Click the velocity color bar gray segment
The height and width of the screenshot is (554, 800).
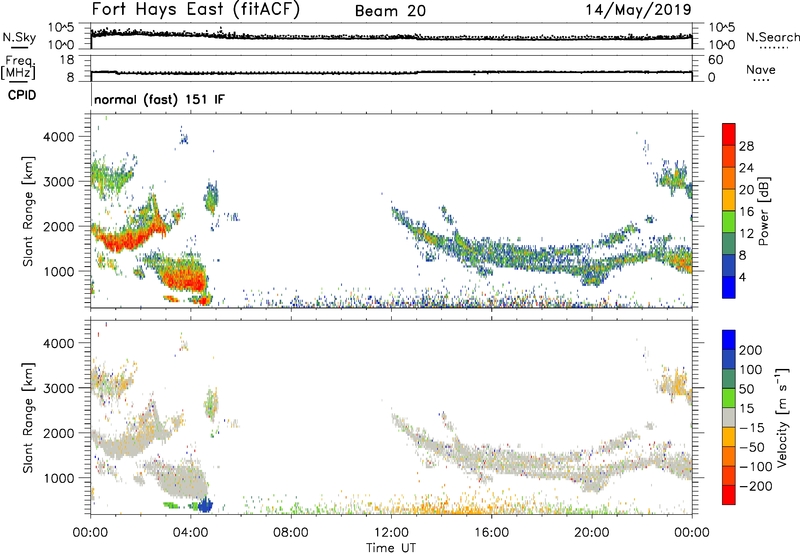[x=729, y=418]
